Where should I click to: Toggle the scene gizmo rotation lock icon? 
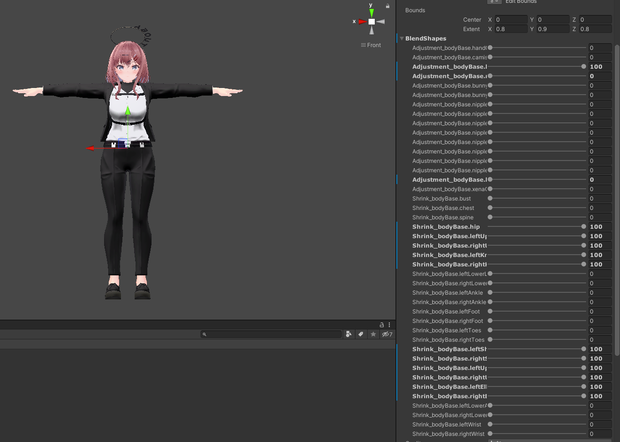[x=388, y=6]
